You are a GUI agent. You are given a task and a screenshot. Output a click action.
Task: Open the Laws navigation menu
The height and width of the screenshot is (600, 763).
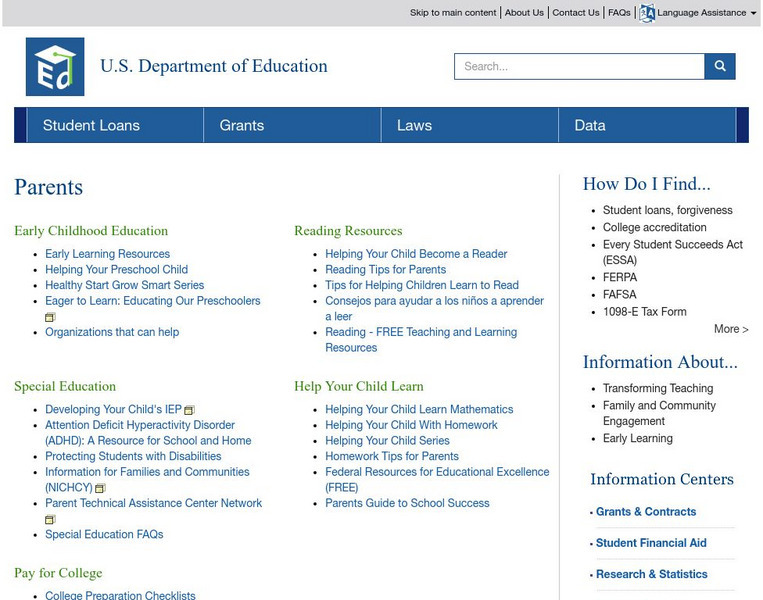(x=470, y=125)
